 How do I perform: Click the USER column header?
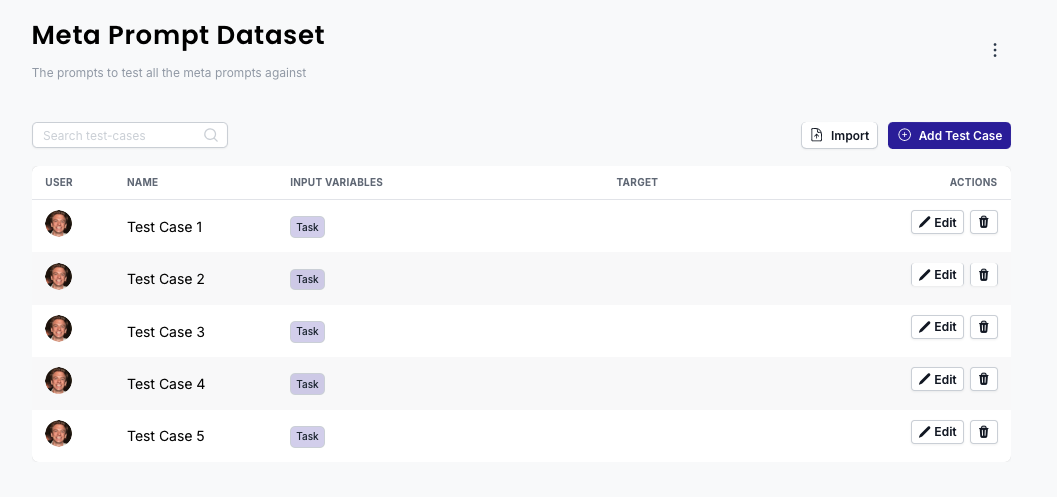tap(59, 182)
